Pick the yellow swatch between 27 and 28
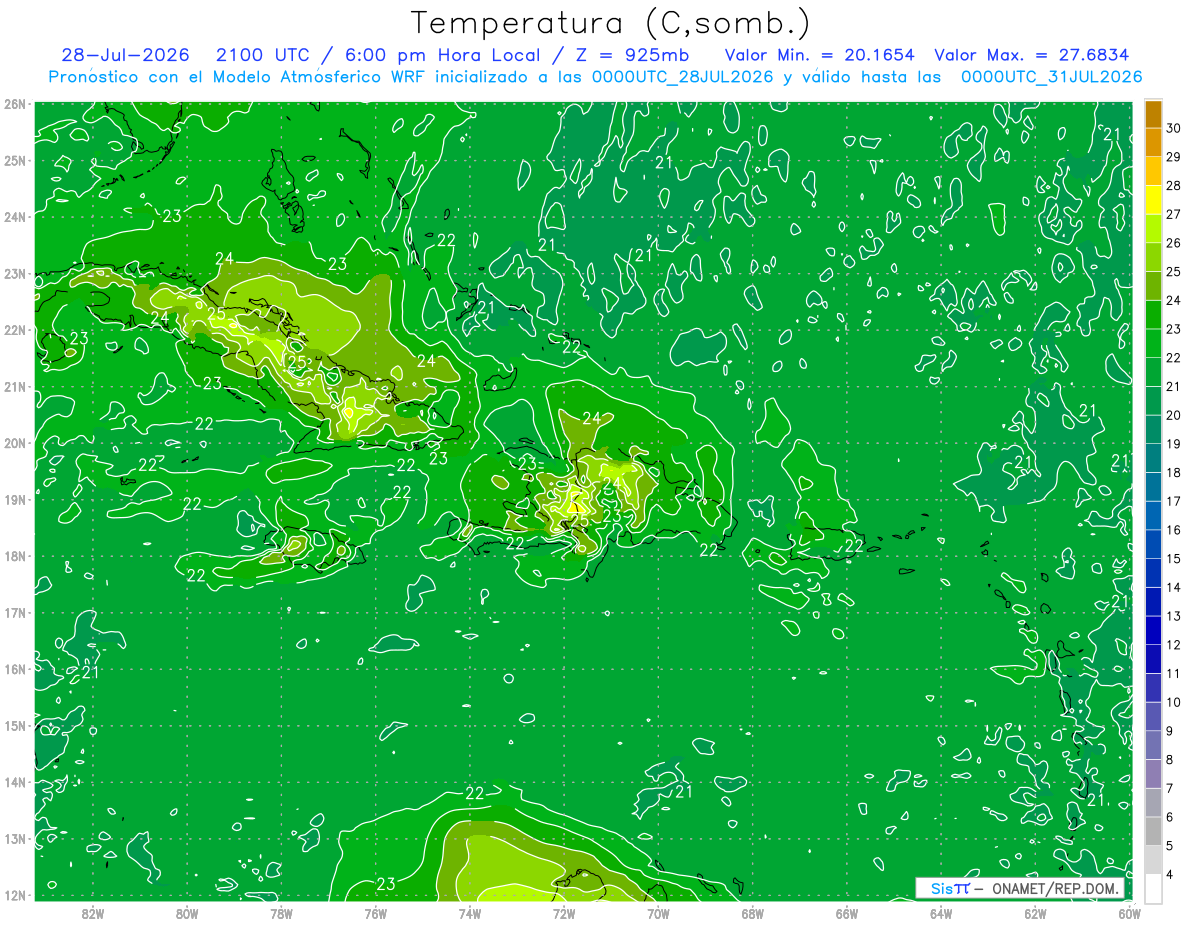The image size is (1200, 927). pyautogui.click(x=1153, y=200)
